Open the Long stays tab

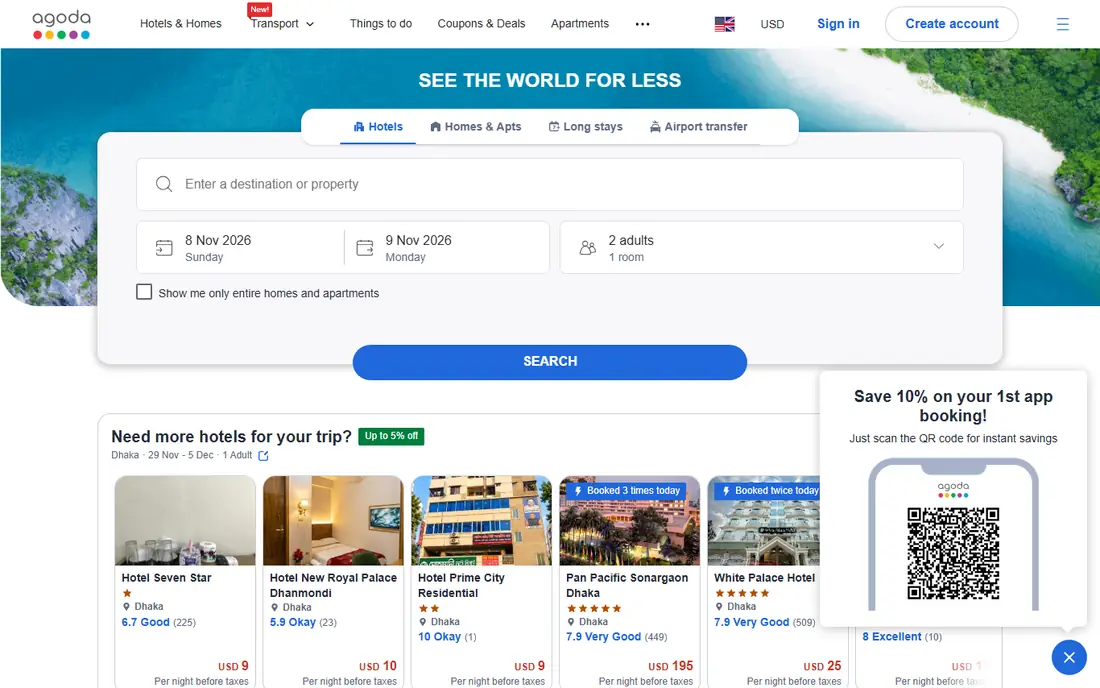(586, 127)
